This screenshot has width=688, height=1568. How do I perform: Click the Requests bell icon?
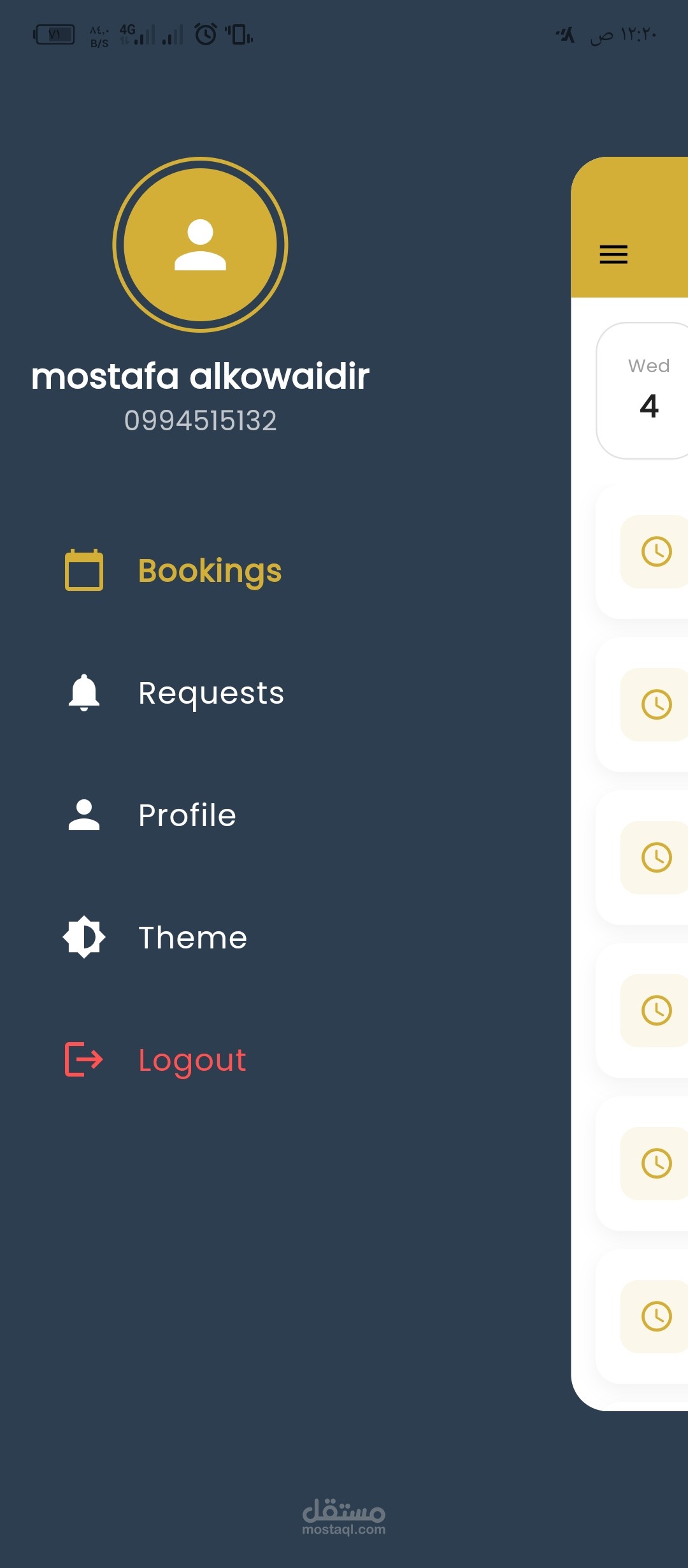tap(84, 692)
